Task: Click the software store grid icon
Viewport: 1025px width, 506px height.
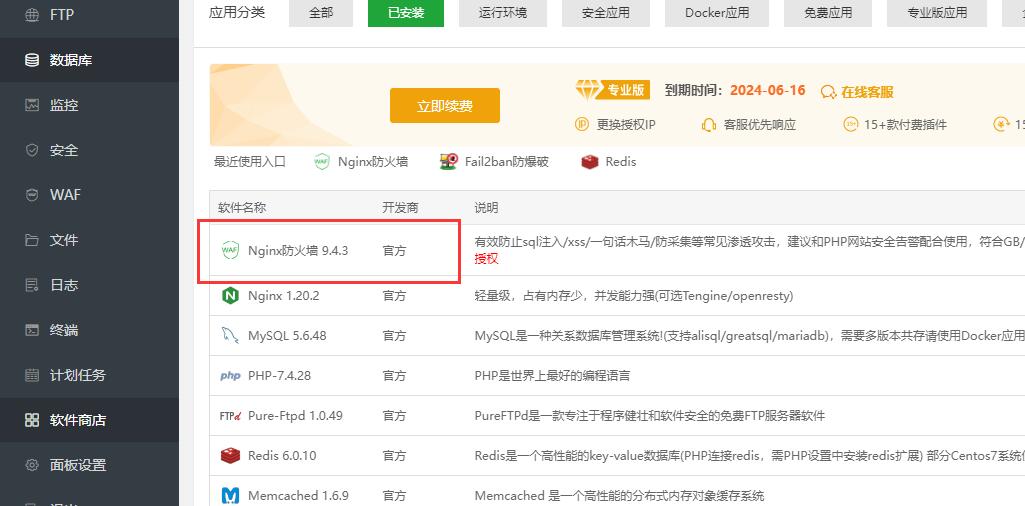Action: tap(31, 420)
